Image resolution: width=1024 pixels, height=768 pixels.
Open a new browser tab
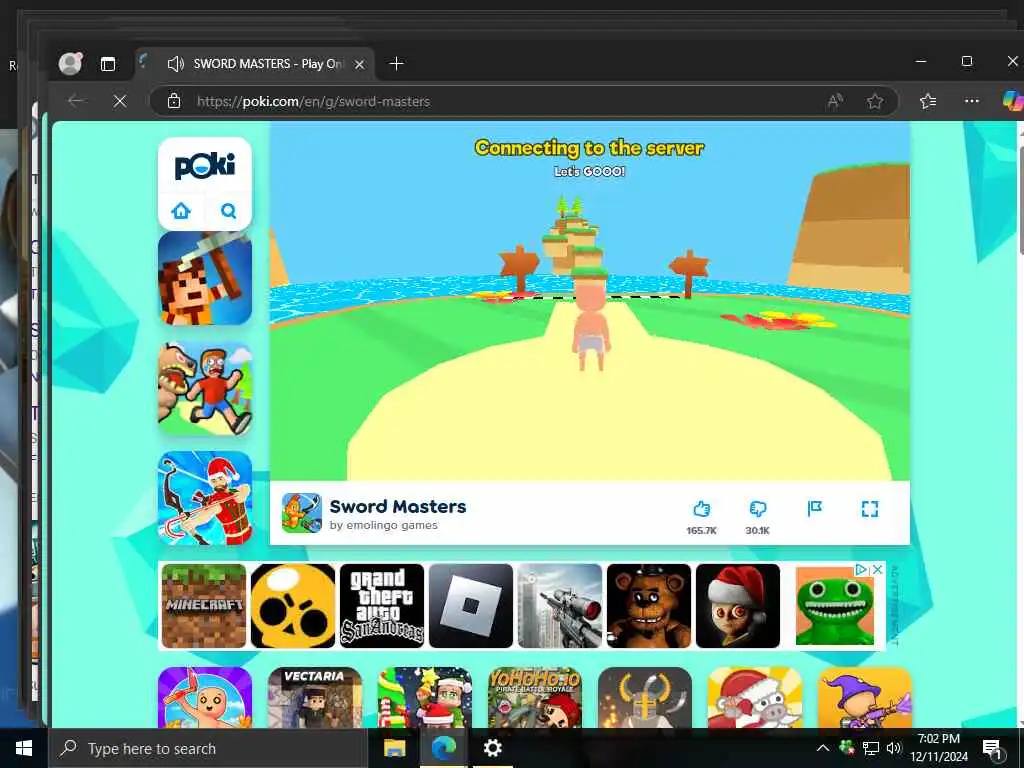396,64
